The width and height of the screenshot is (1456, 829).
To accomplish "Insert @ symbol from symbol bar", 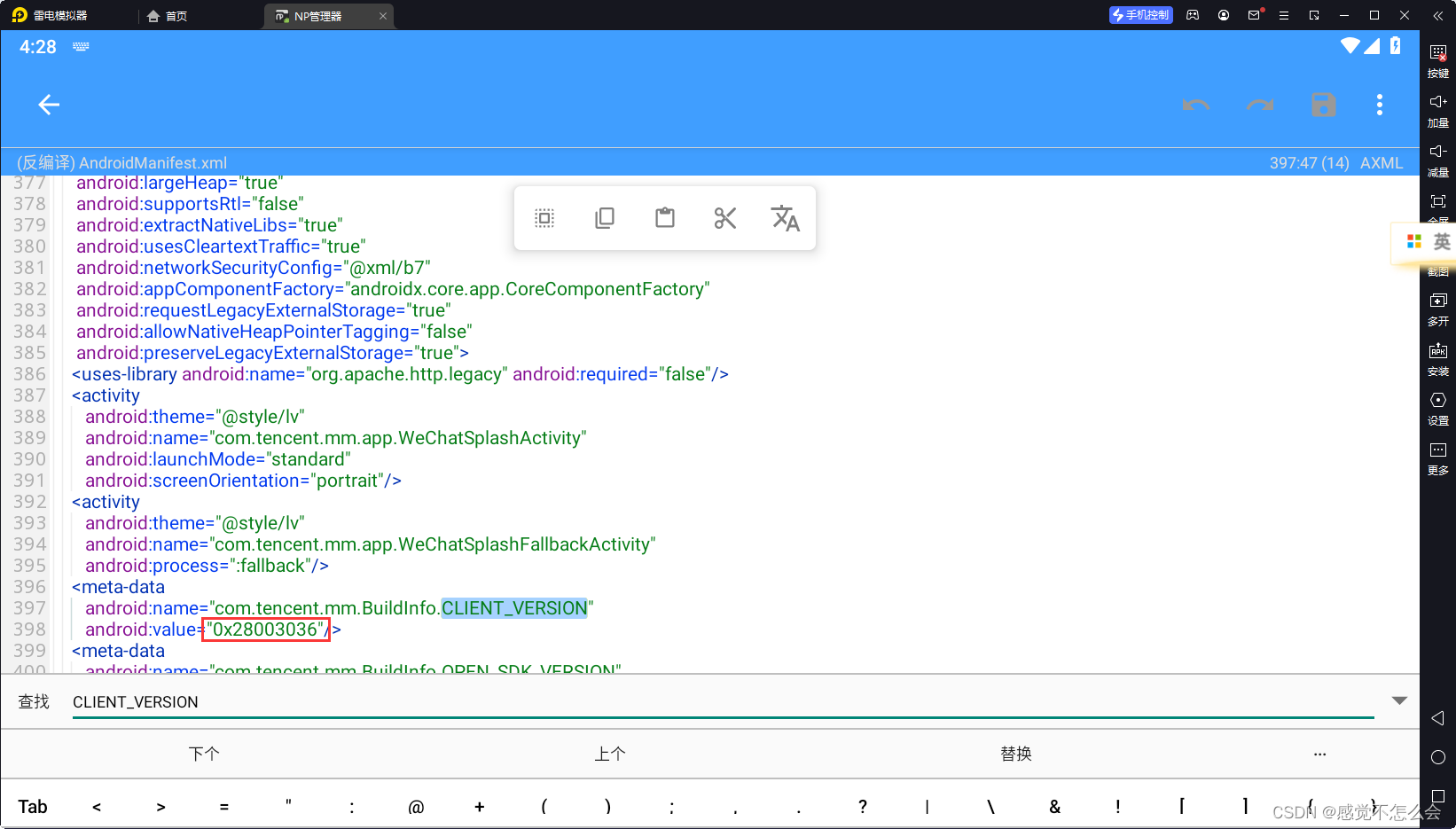I will (x=416, y=807).
